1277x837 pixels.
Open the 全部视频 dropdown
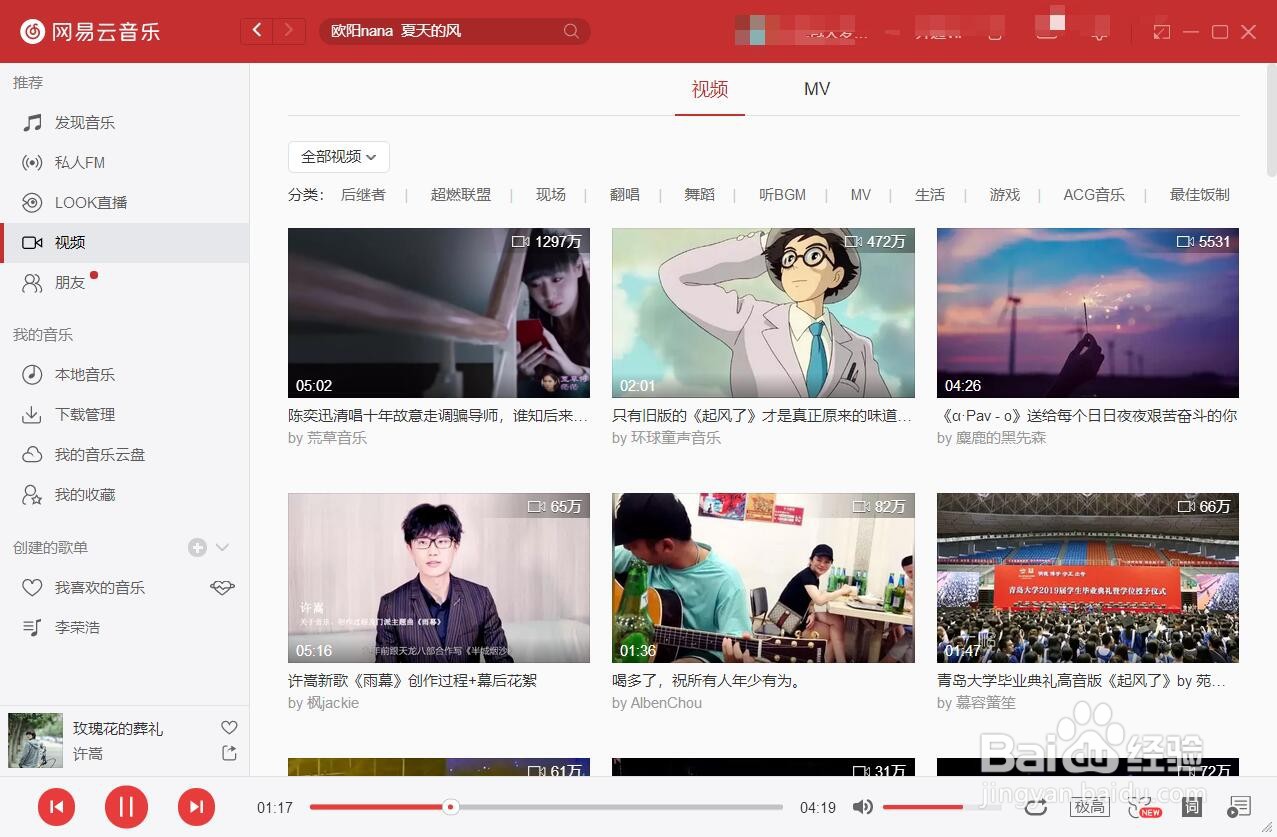pos(339,157)
